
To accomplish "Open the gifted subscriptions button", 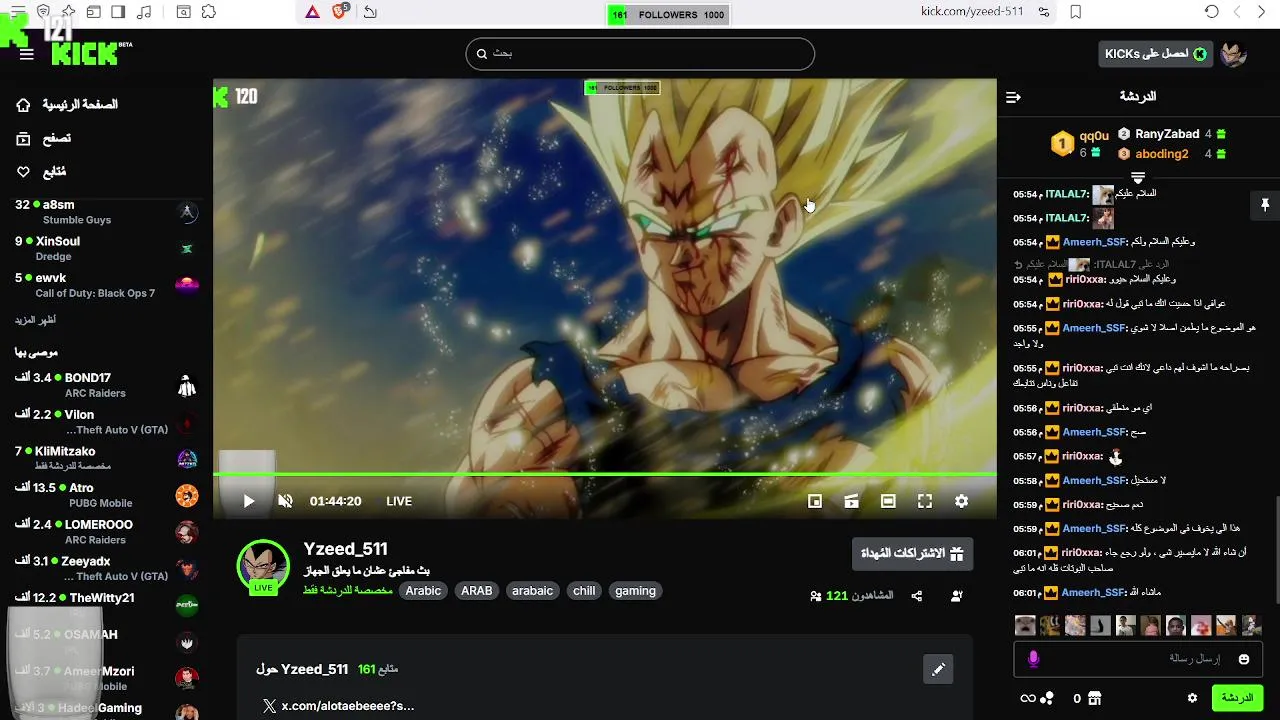I will tap(912, 553).
